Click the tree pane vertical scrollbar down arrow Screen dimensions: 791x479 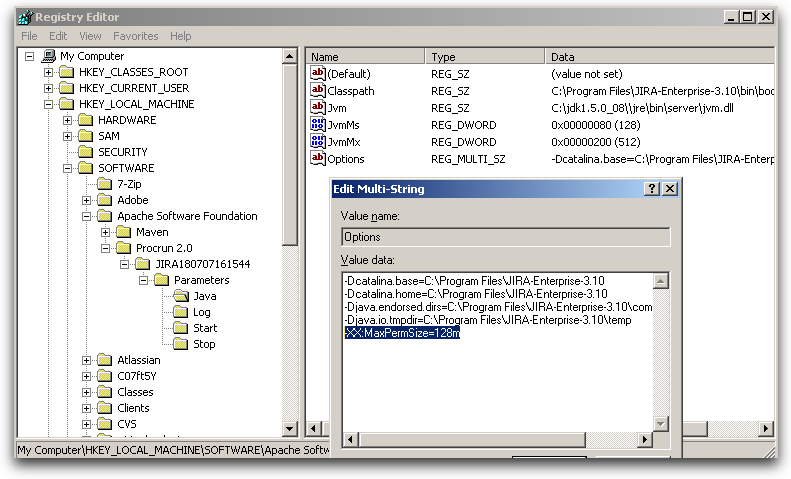point(290,429)
